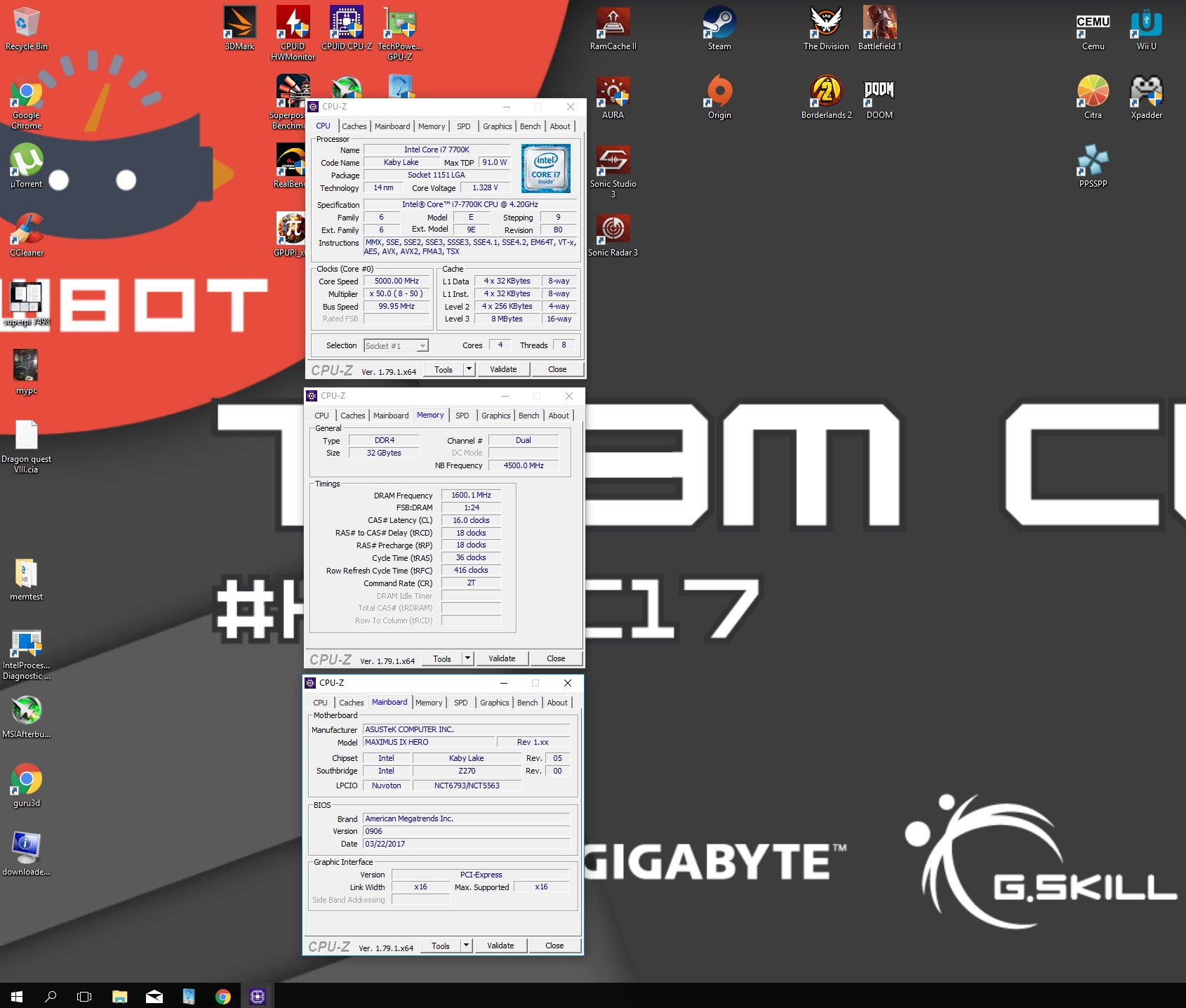Open the Mail app on taskbar
This screenshot has height=1008, width=1186.
154,996
